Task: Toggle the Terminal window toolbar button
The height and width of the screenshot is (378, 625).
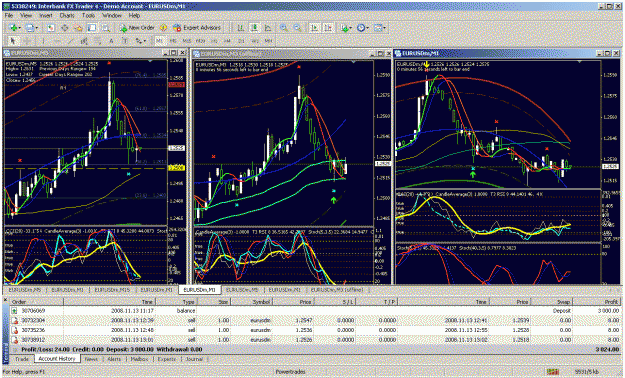Action: coord(92,28)
